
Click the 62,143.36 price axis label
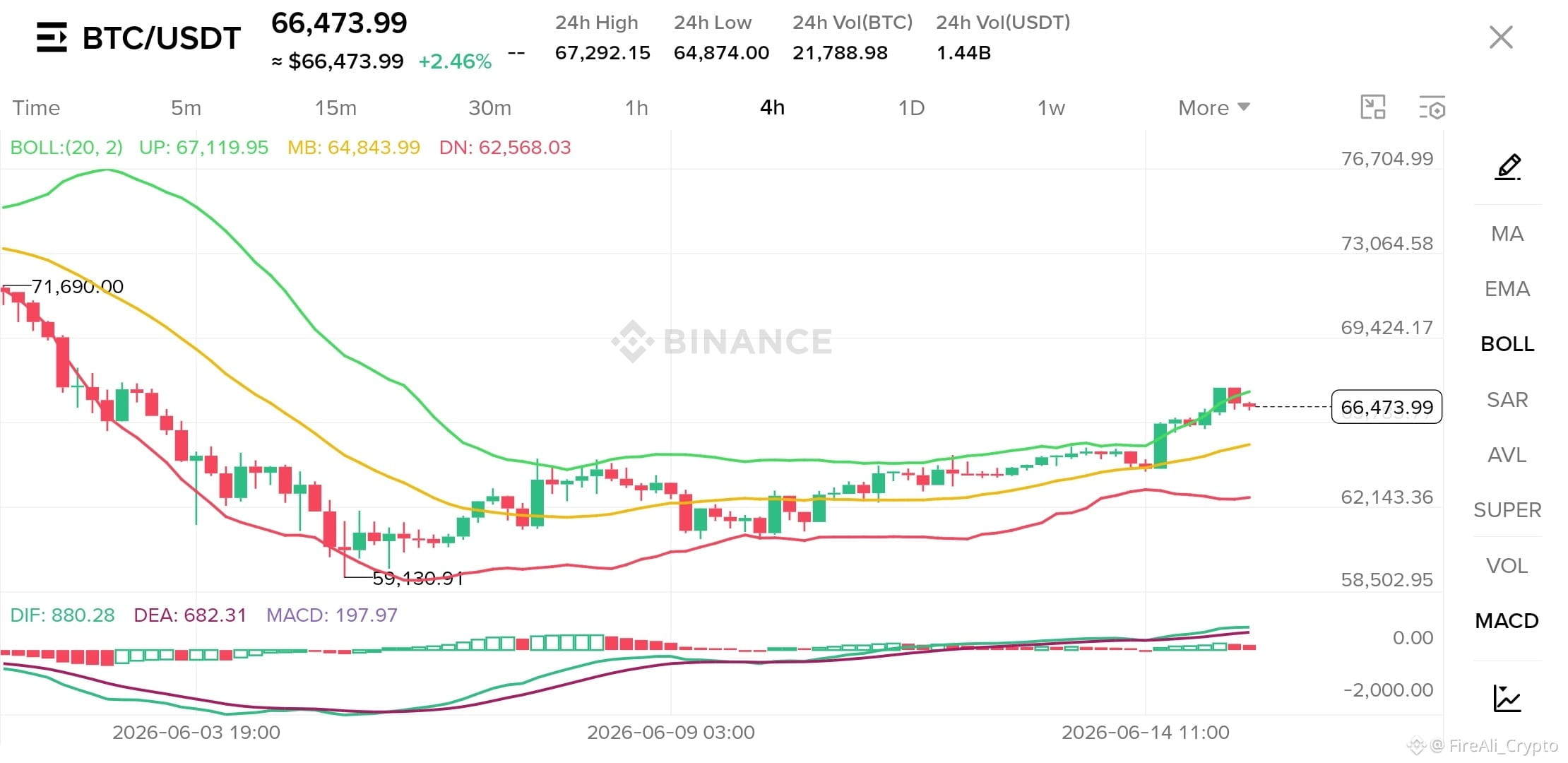(1387, 497)
